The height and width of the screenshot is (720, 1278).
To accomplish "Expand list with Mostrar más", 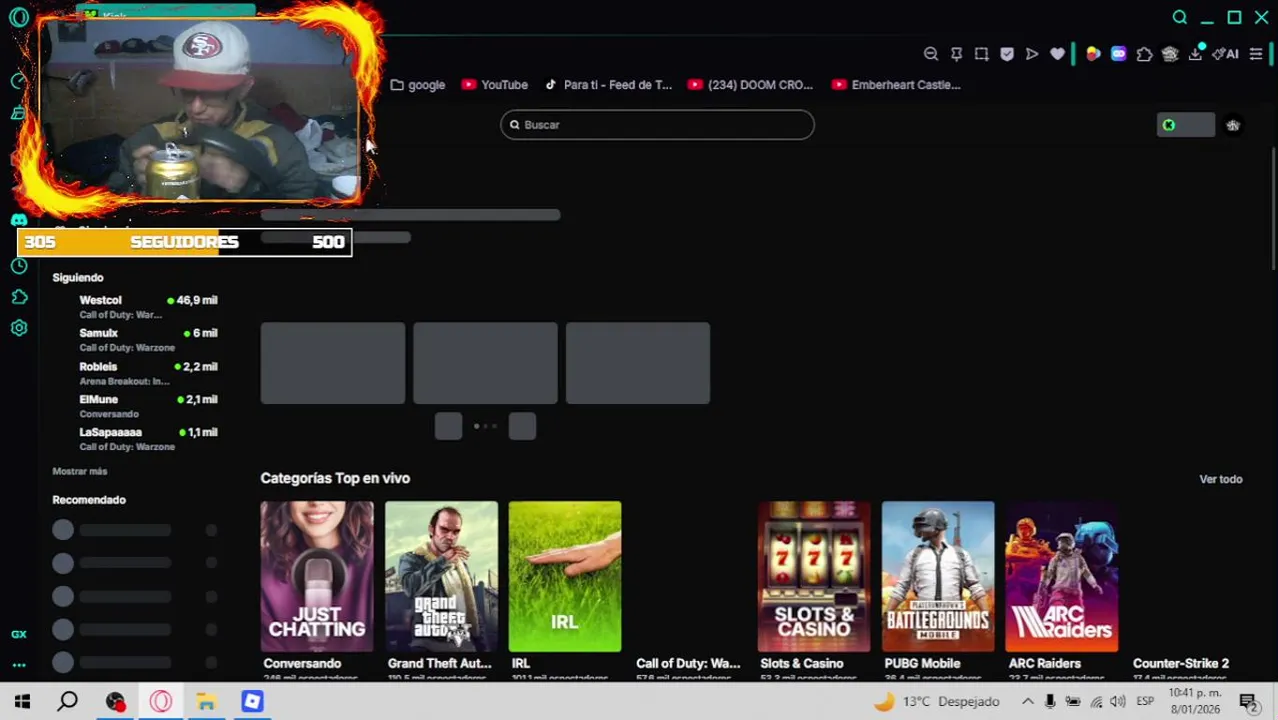I will pos(79,471).
